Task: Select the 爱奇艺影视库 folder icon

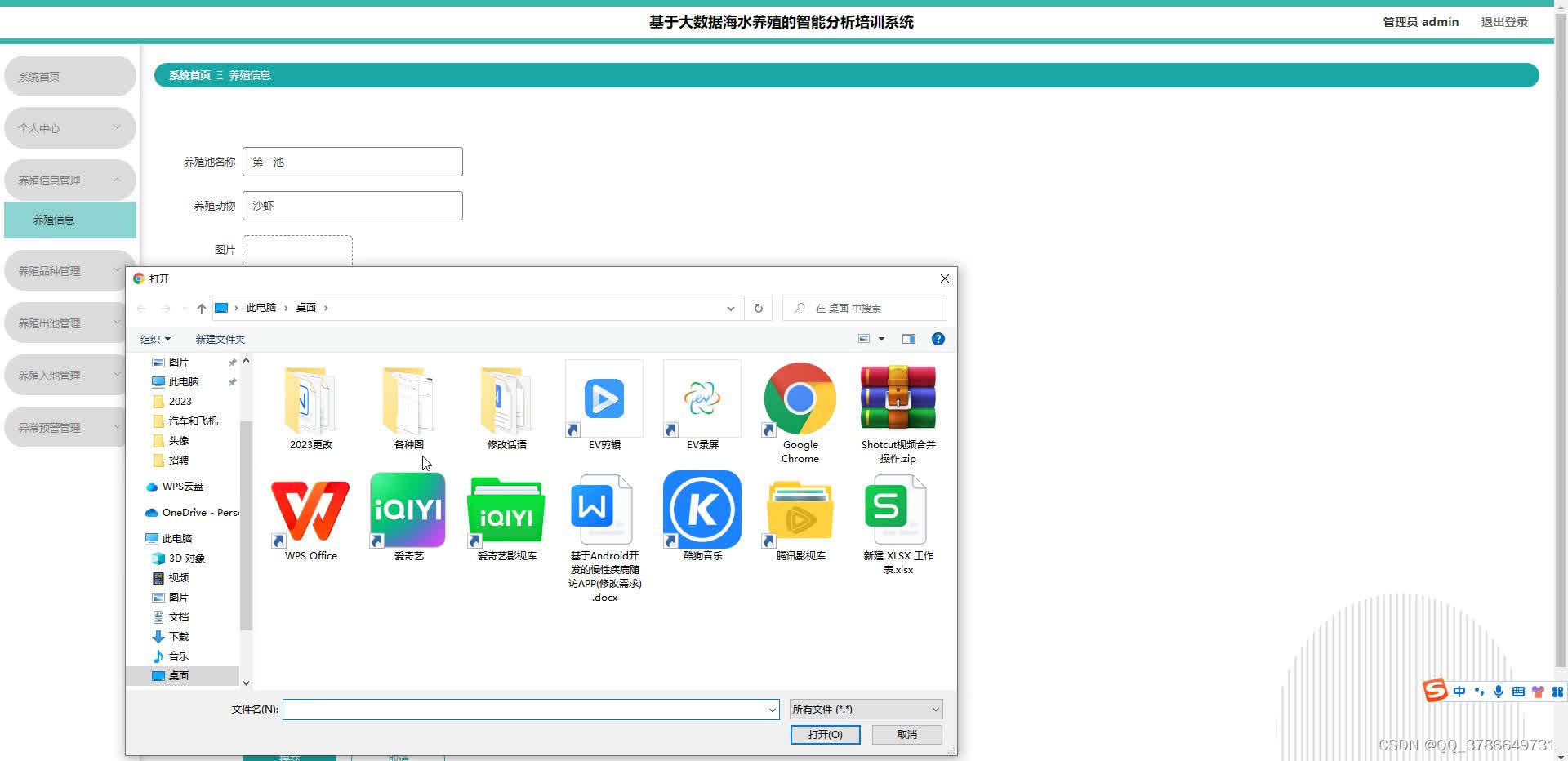Action: coord(506,510)
